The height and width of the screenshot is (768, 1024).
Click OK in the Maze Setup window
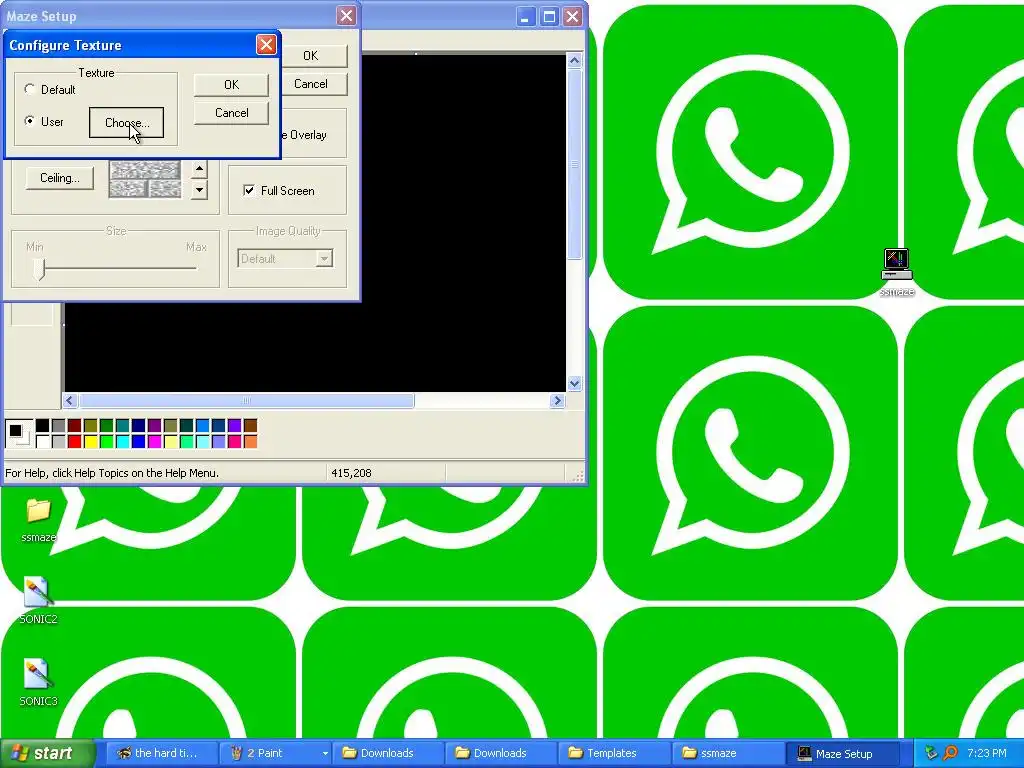point(314,56)
